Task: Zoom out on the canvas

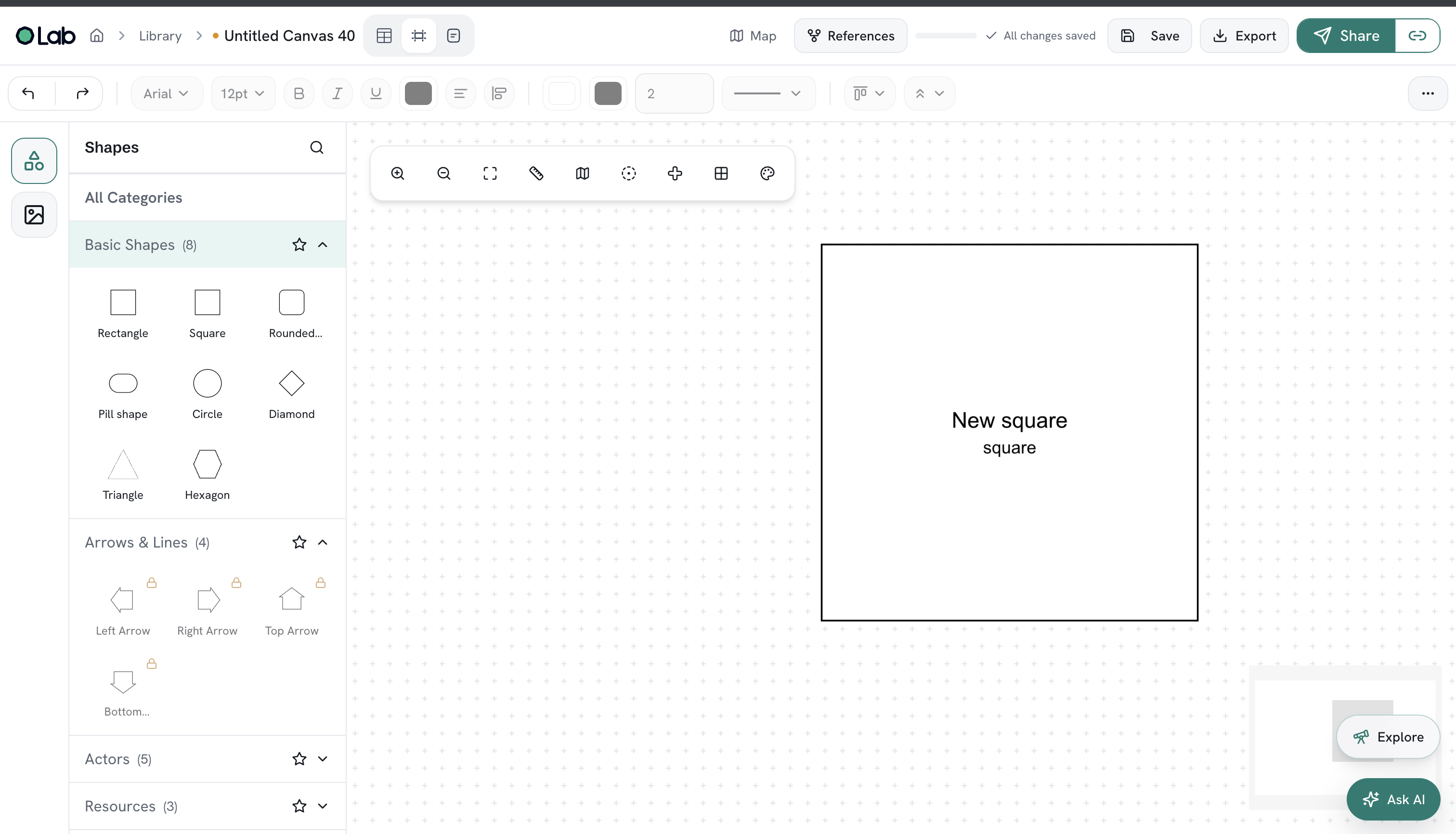Action: point(444,173)
